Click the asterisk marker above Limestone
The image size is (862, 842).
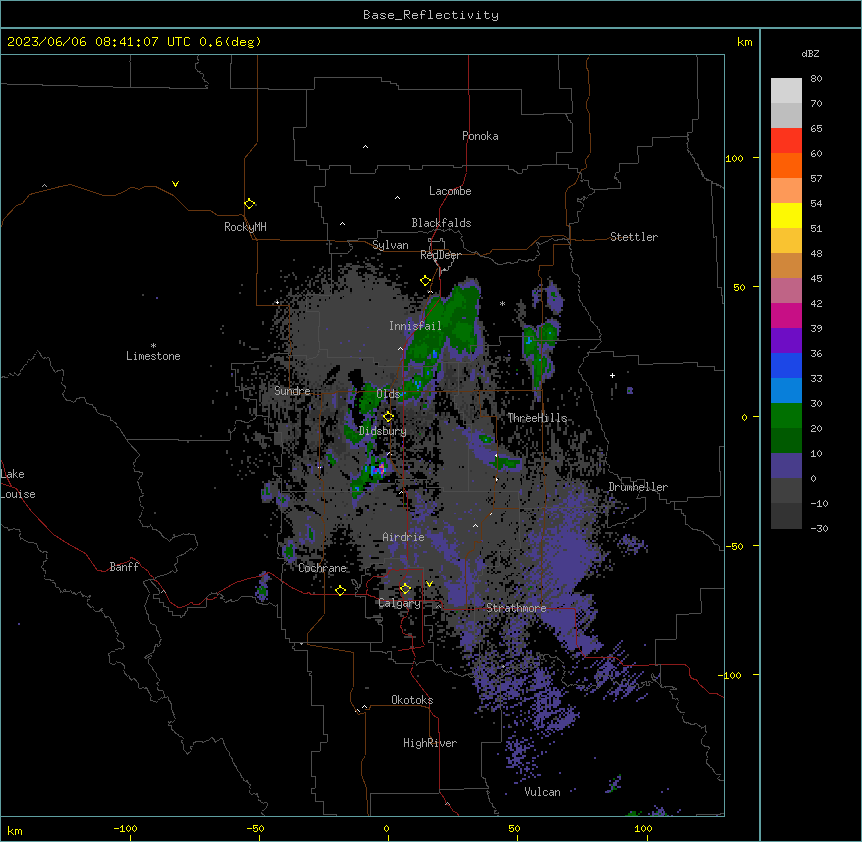pyautogui.click(x=153, y=345)
